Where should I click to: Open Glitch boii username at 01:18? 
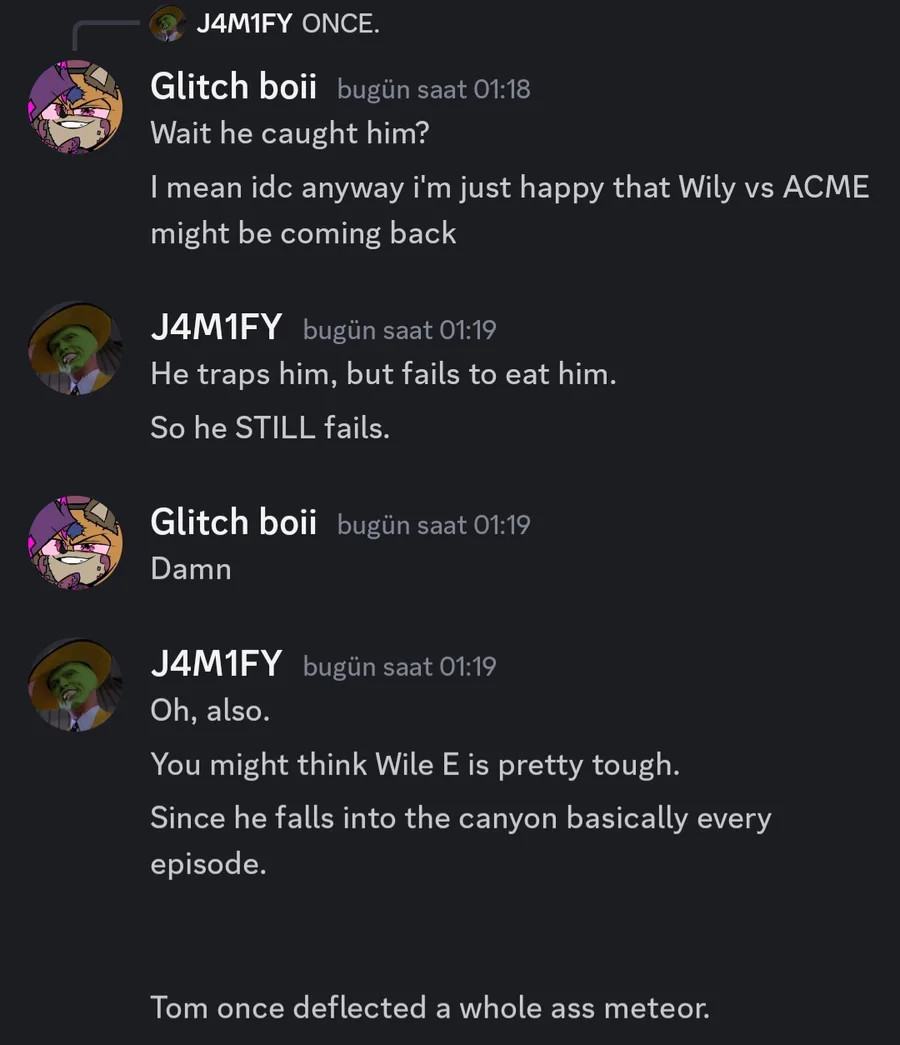click(x=233, y=87)
